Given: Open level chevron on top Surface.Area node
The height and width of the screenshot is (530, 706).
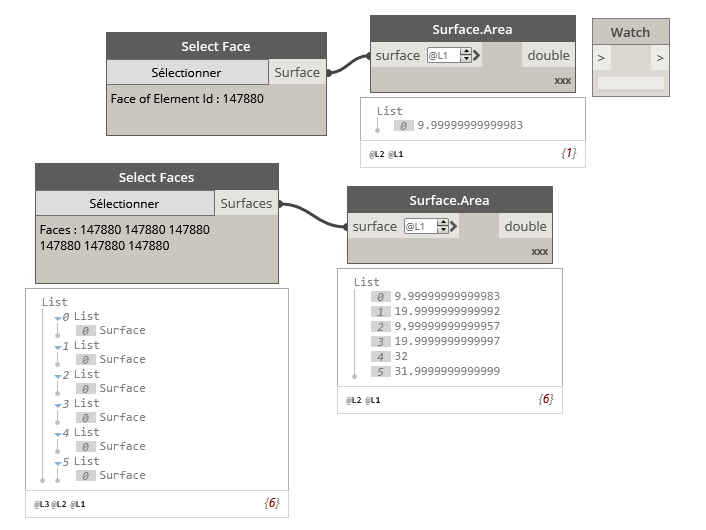Looking at the screenshot, I should pos(478,56).
